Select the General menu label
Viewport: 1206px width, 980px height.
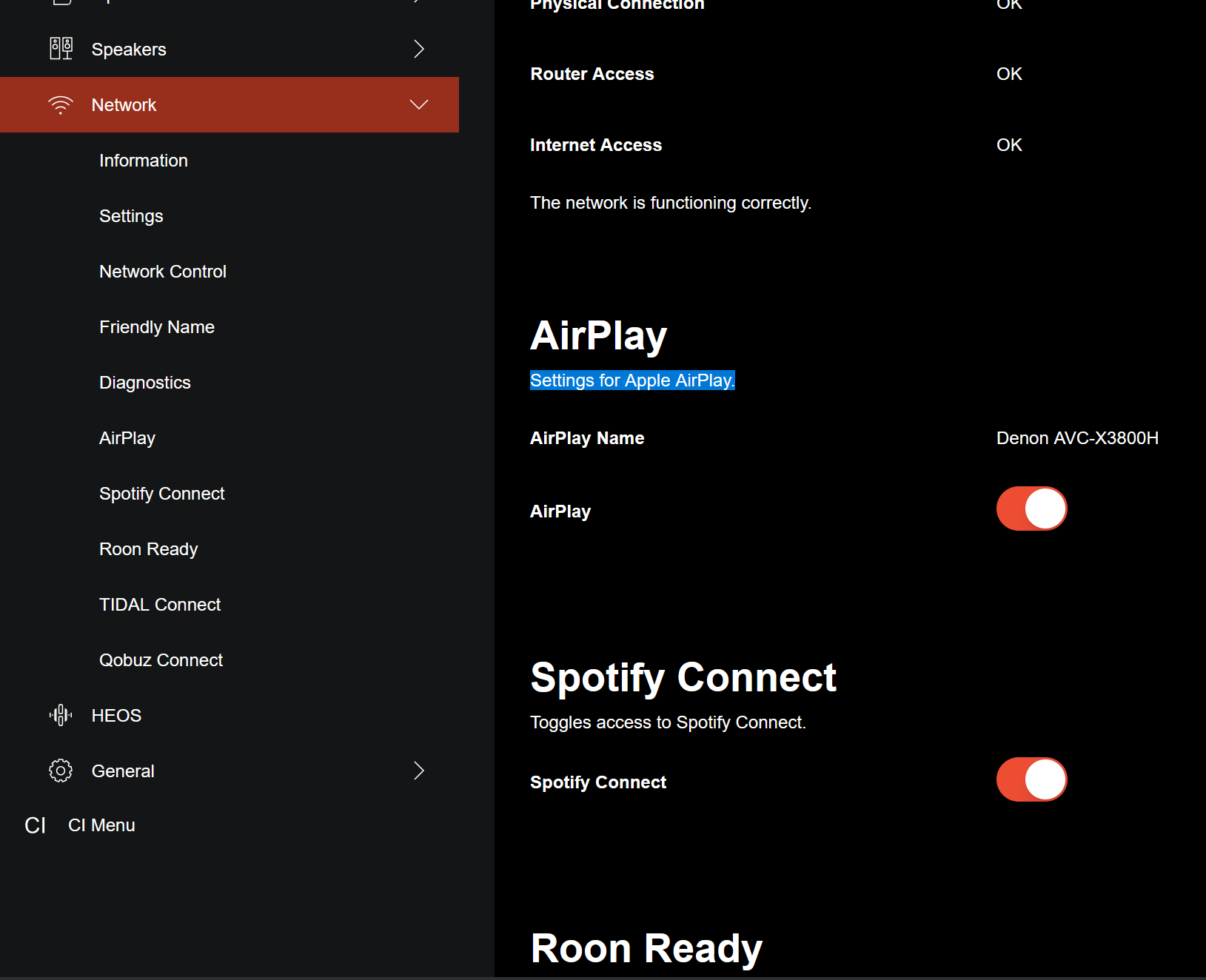(123, 771)
